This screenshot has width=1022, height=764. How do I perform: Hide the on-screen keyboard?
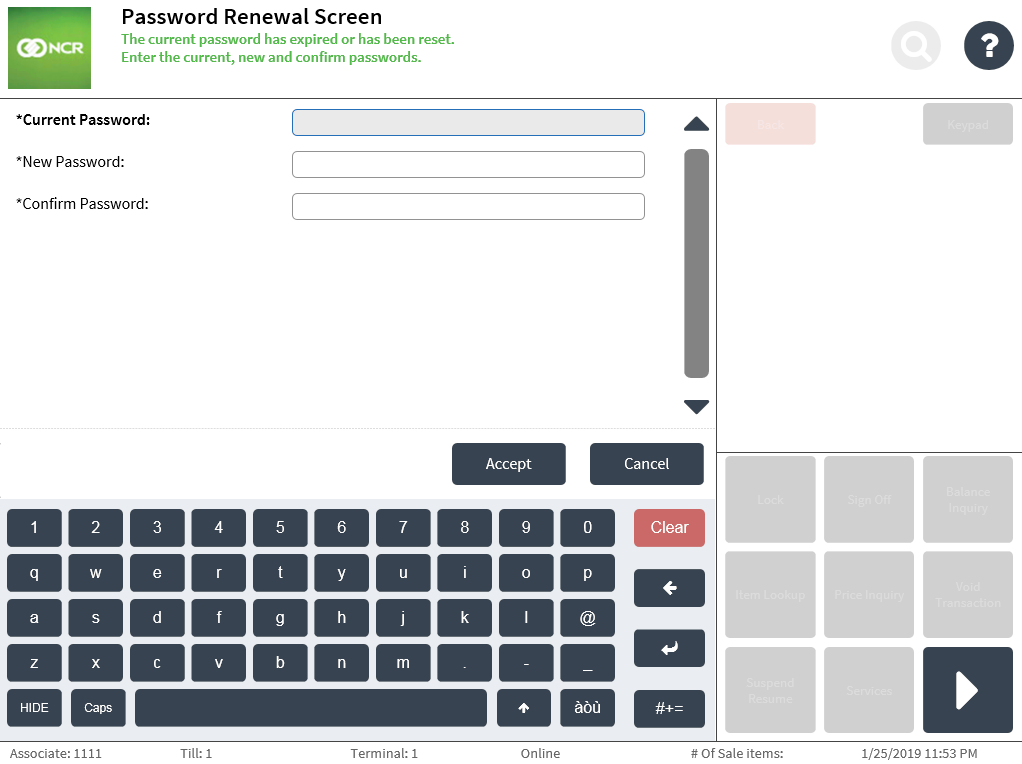pyautogui.click(x=34, y=708)
